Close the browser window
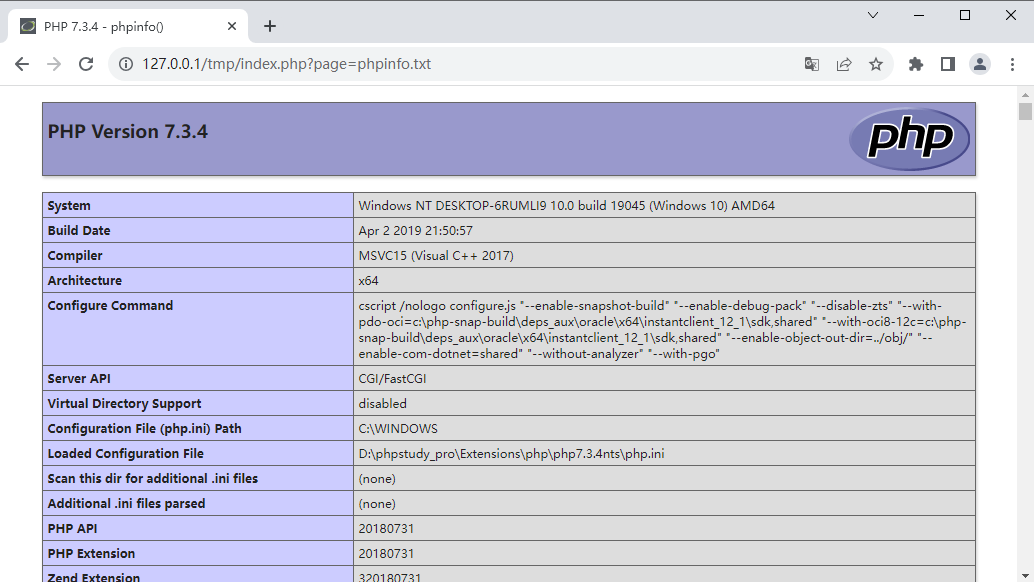Screen dimensions: 1034x582 1010,15
